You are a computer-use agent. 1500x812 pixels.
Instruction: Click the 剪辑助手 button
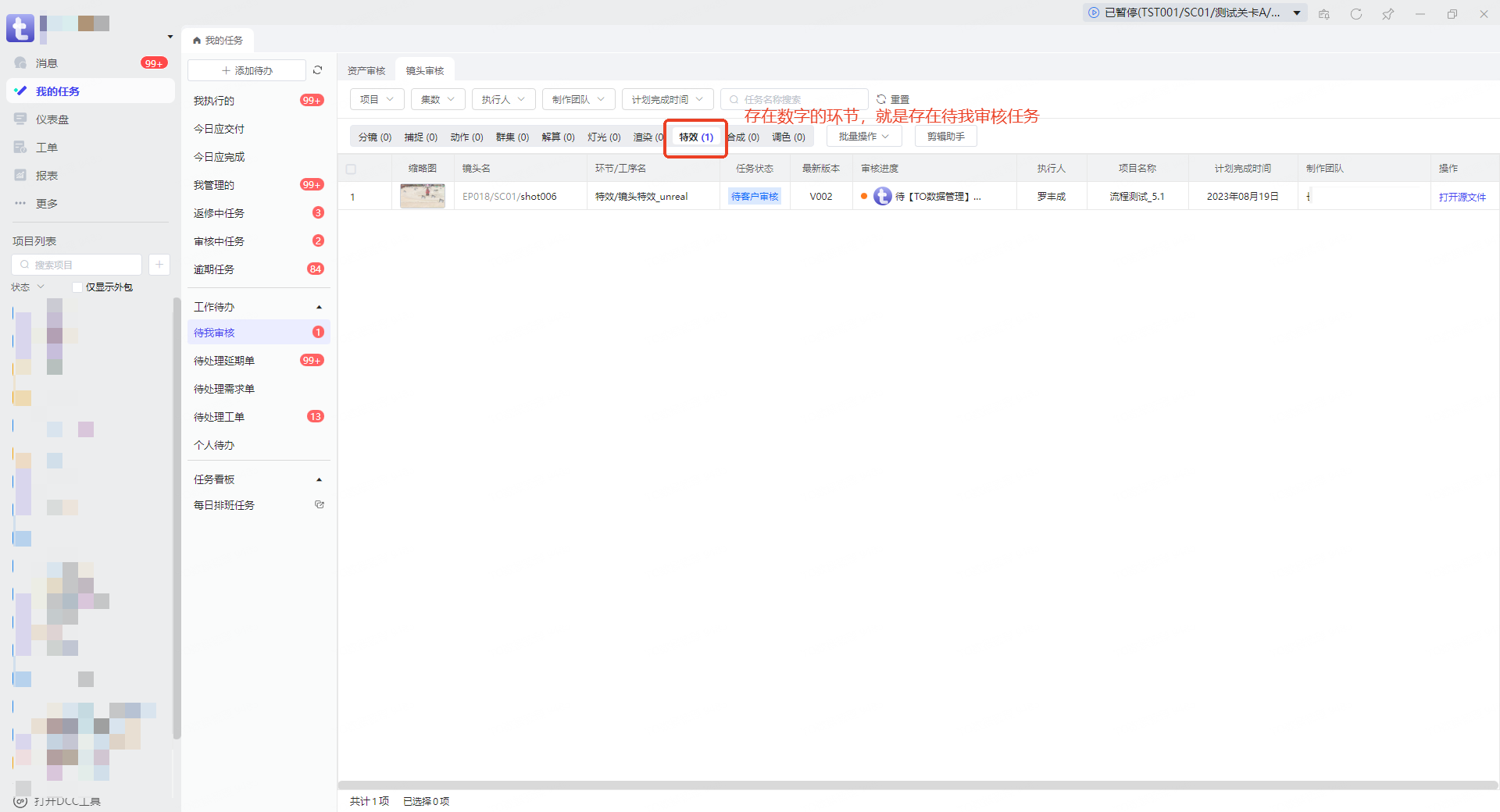945,137
